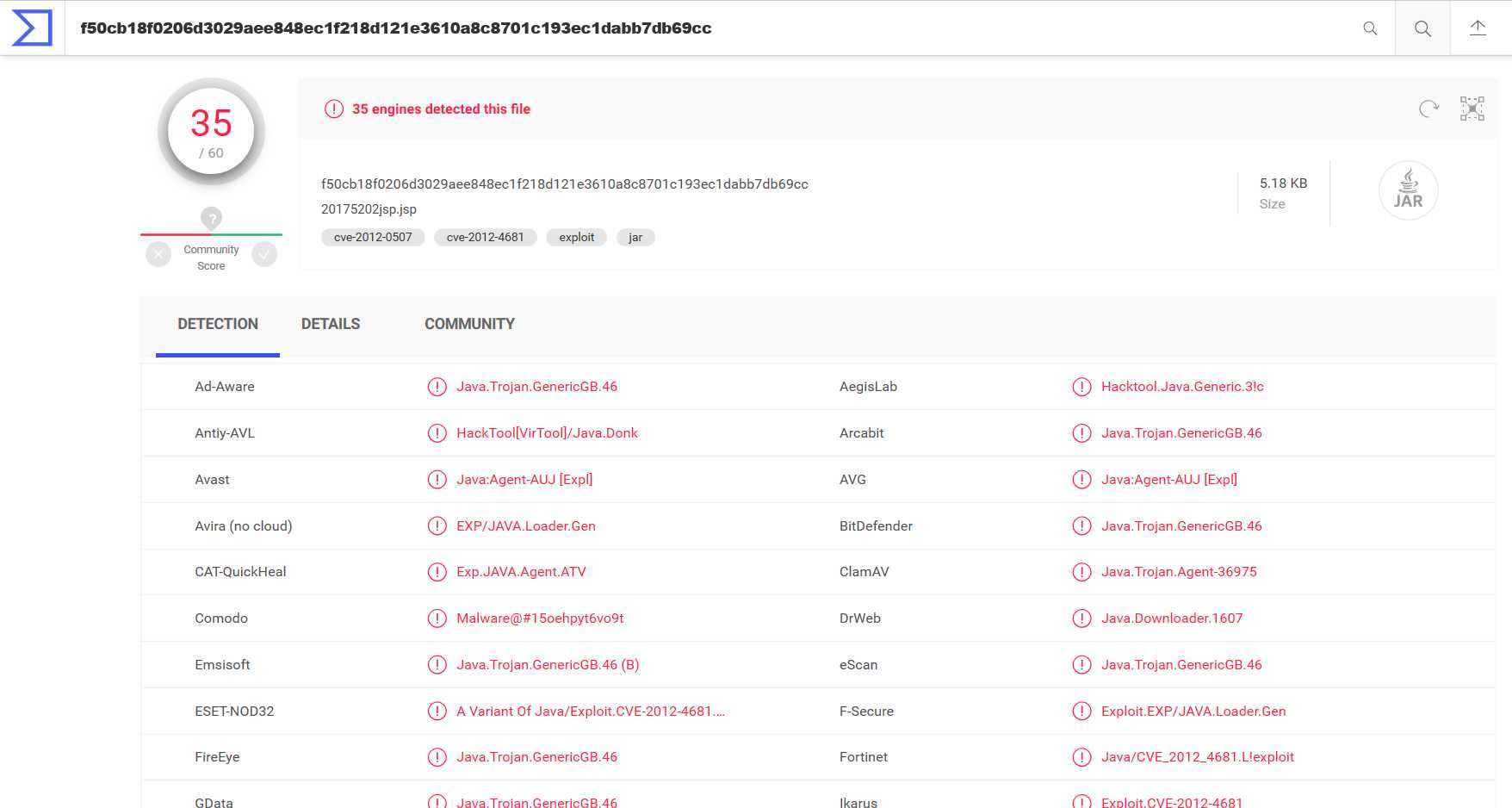Click the 35 / 60 detection score gauge

click(211, 132)
